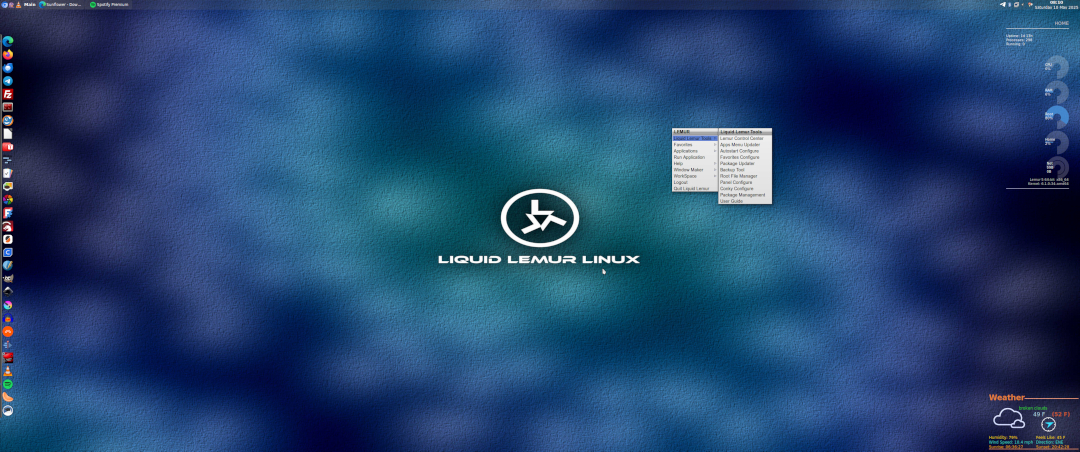Click the wind direction compass icon
Viewport: 1080px width, 452px height.
click(1048, 424)
